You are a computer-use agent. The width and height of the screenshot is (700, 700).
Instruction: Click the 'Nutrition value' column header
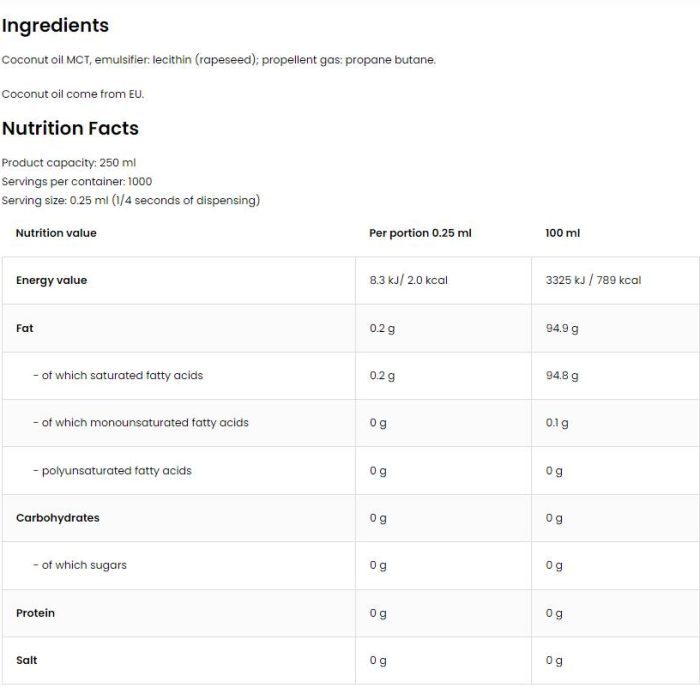pos(56,233)
